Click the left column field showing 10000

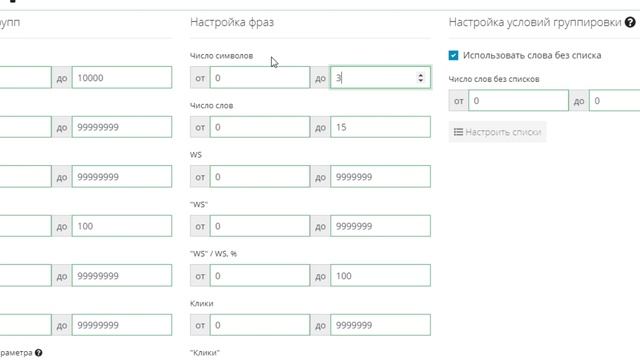(x=122, y=78)
